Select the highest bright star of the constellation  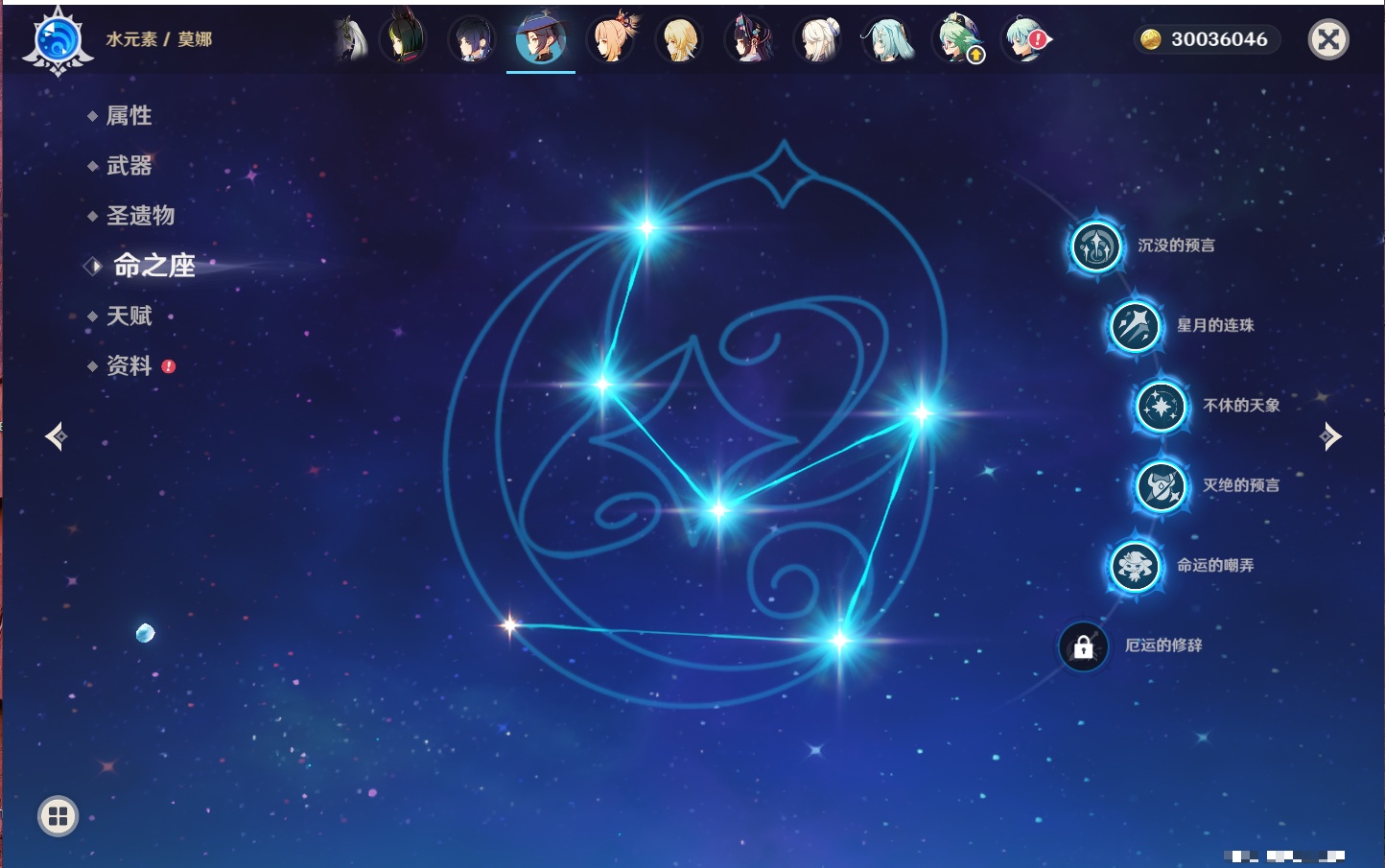pyautogui.click(x=647, y=227)
